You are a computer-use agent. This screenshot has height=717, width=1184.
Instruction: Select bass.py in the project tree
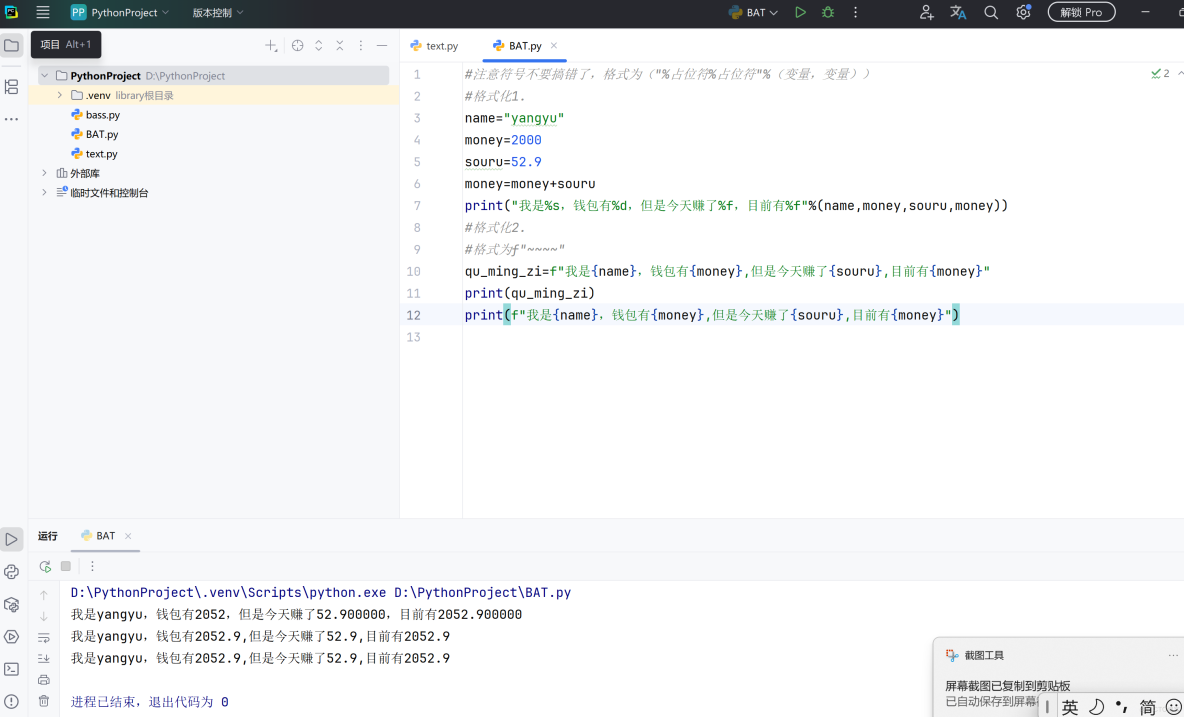(x=103, y=114)
